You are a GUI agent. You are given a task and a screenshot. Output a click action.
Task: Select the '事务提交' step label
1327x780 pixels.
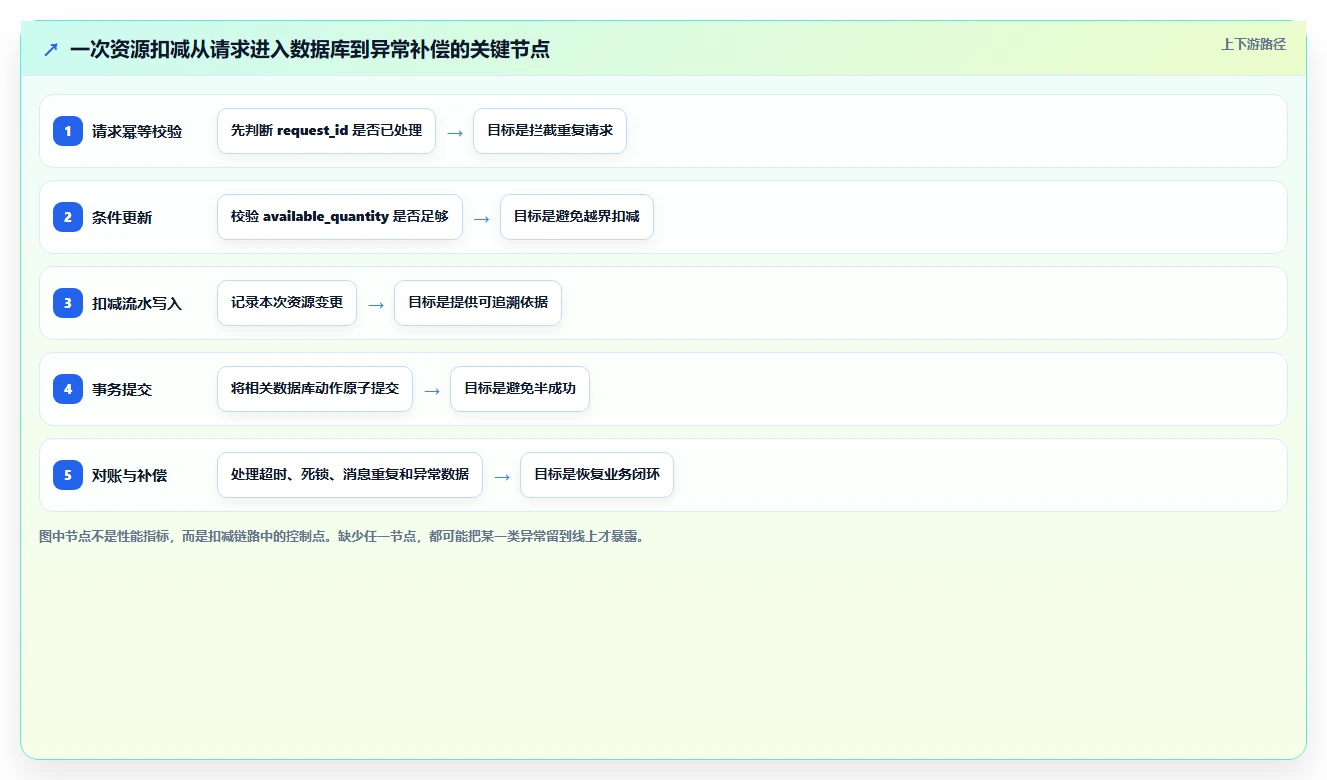[122, 389]
